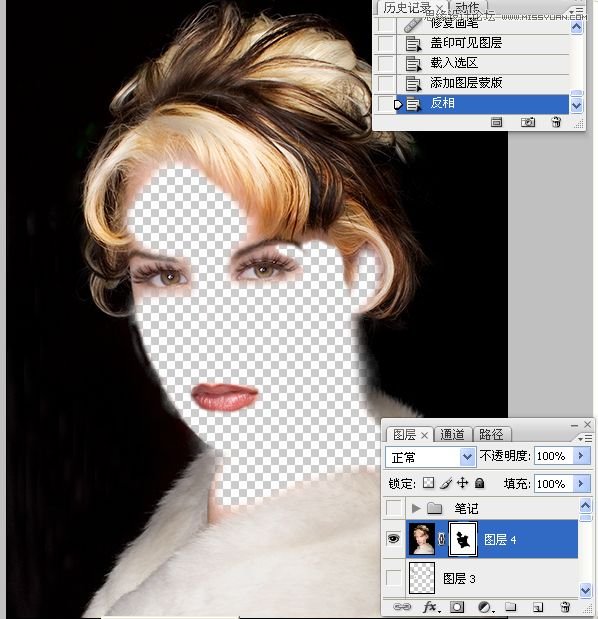Image resolution: width=598 pixels, height=619 pixels.
Task: Switch to the 通道 channels tab
Action: tap(452, 435)
